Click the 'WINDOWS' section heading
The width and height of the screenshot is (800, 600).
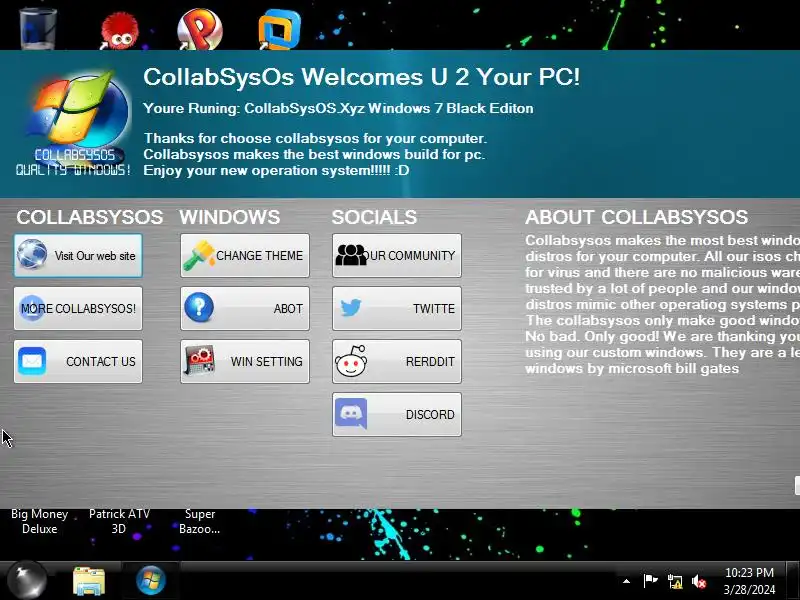pos(230,217)
